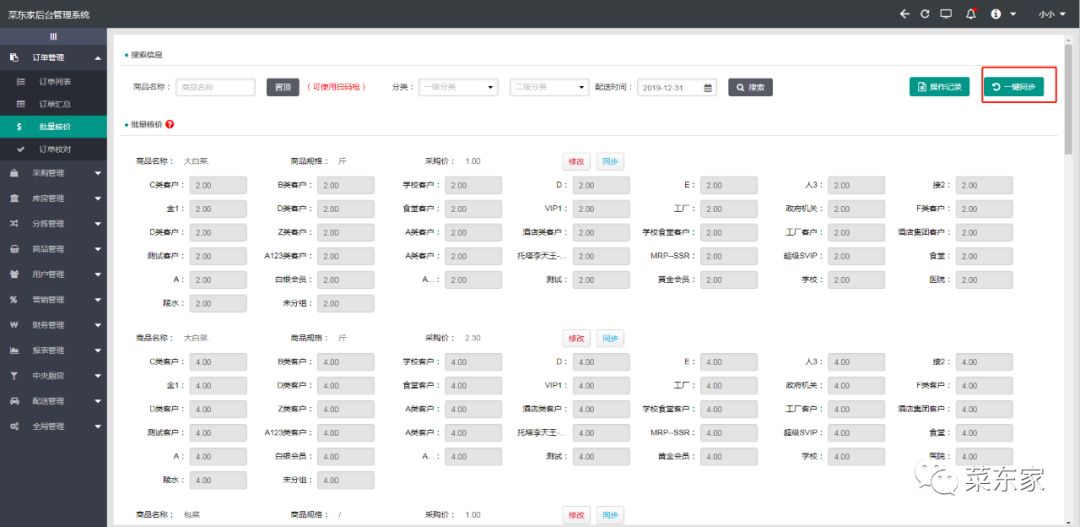Collapse the sidebar with the top bars icon
This screenshot has width=1080, height=527.
[53, 36]
